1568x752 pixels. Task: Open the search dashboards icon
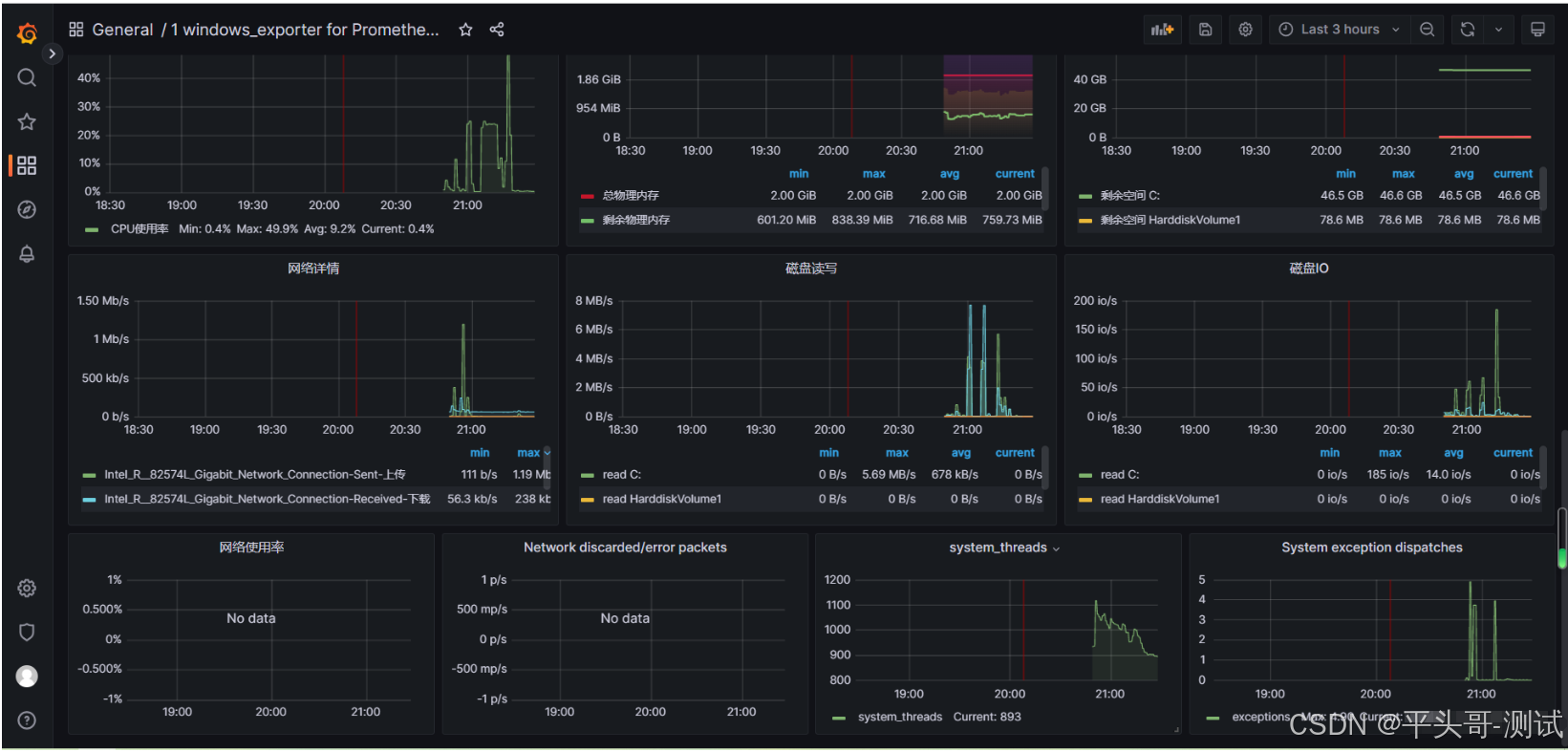27,77
